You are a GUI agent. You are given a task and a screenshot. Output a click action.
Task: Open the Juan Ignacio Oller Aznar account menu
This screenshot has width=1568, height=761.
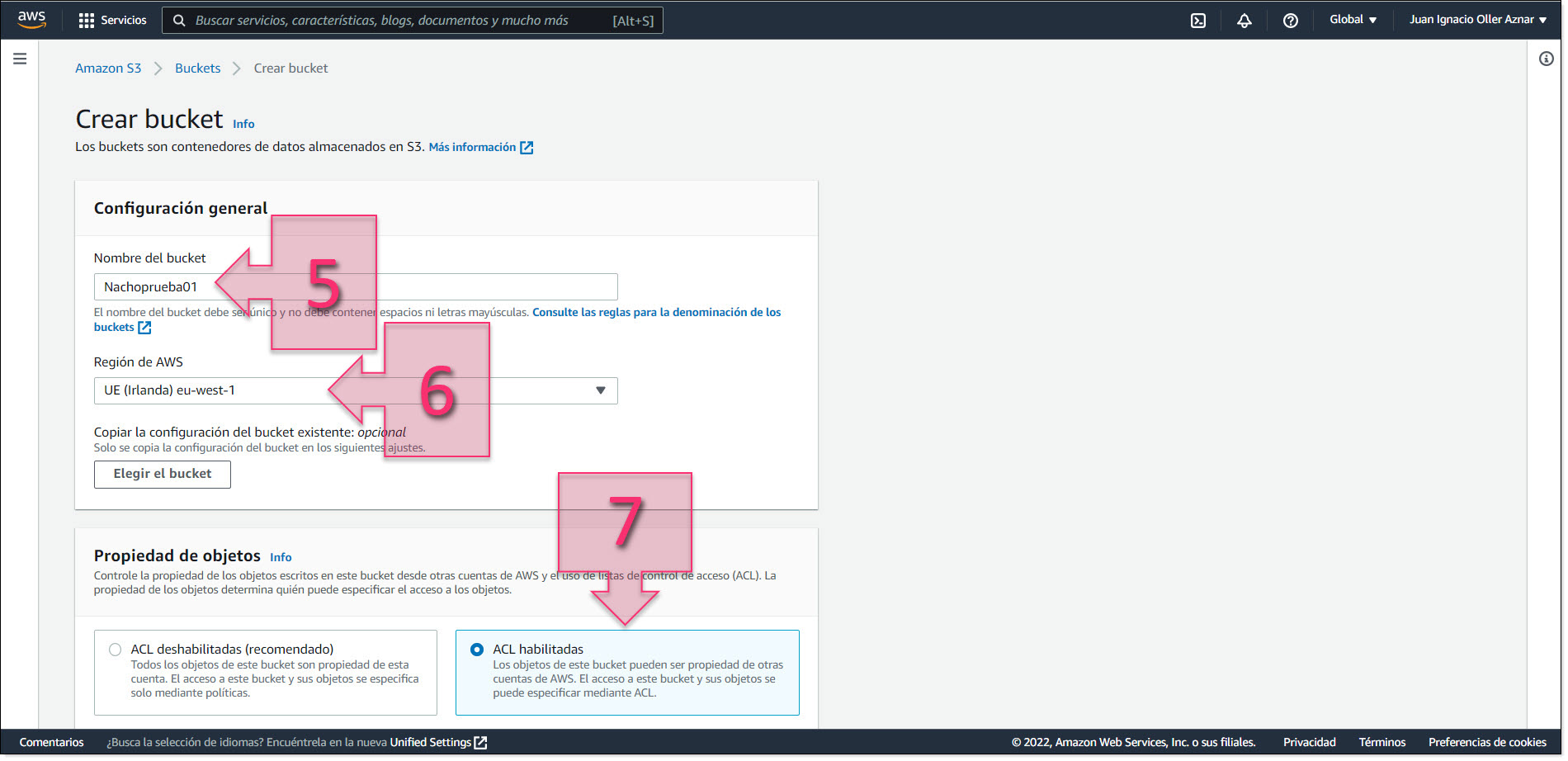(x=1477, y=20)
